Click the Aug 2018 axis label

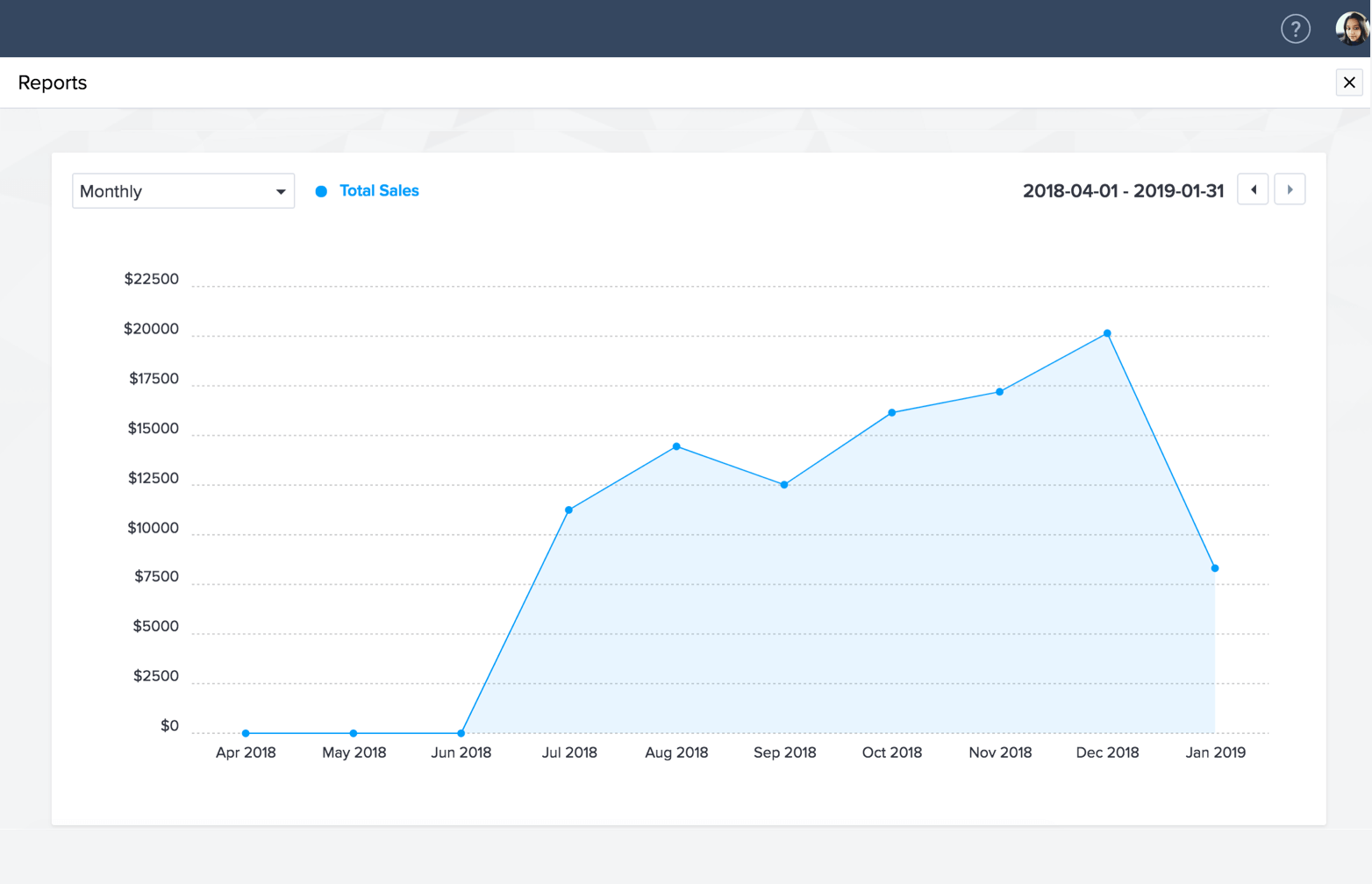pos(676,752)
